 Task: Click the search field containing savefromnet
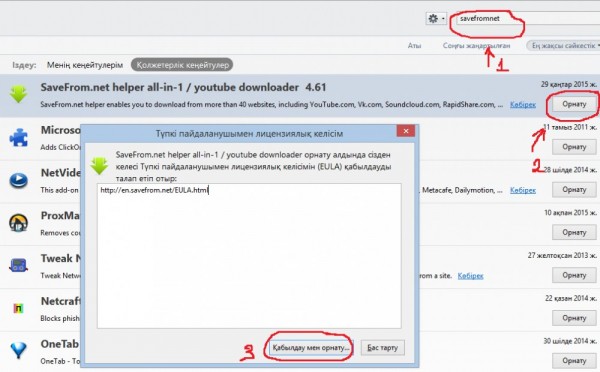pos(528,18)
